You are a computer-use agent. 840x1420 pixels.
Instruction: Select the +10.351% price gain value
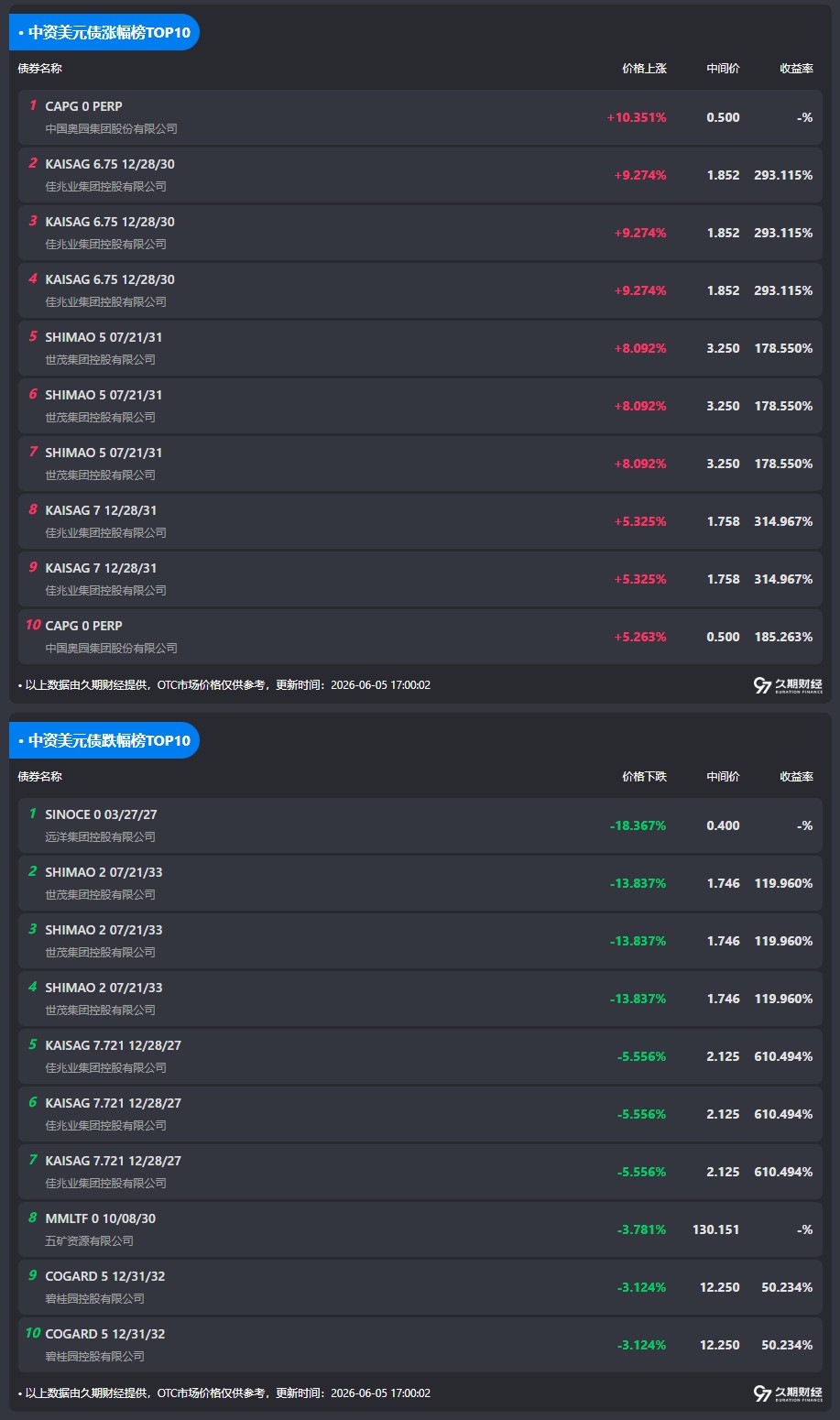tap(637, 117)
